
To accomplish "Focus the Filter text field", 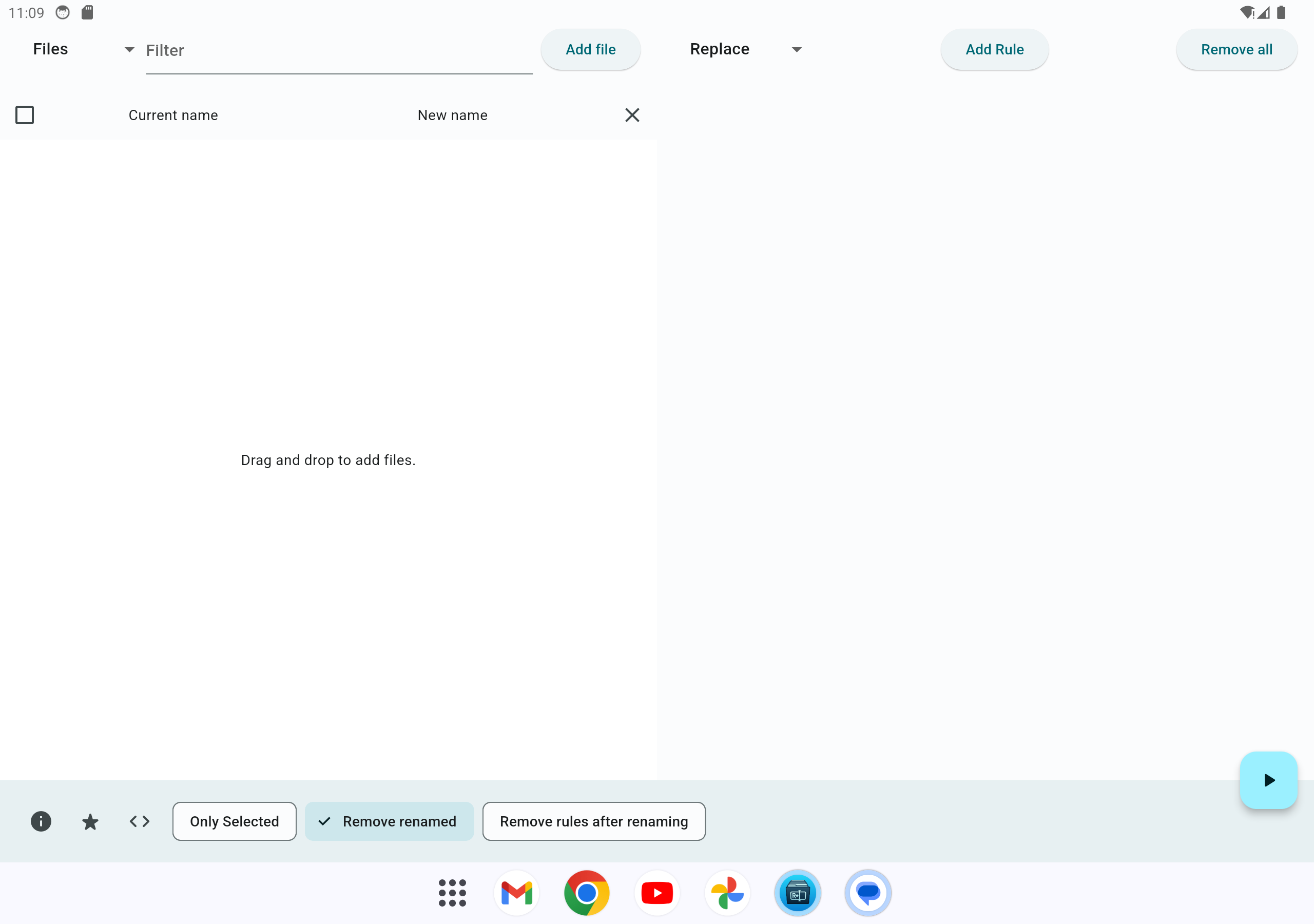I will tap(338, 51).
